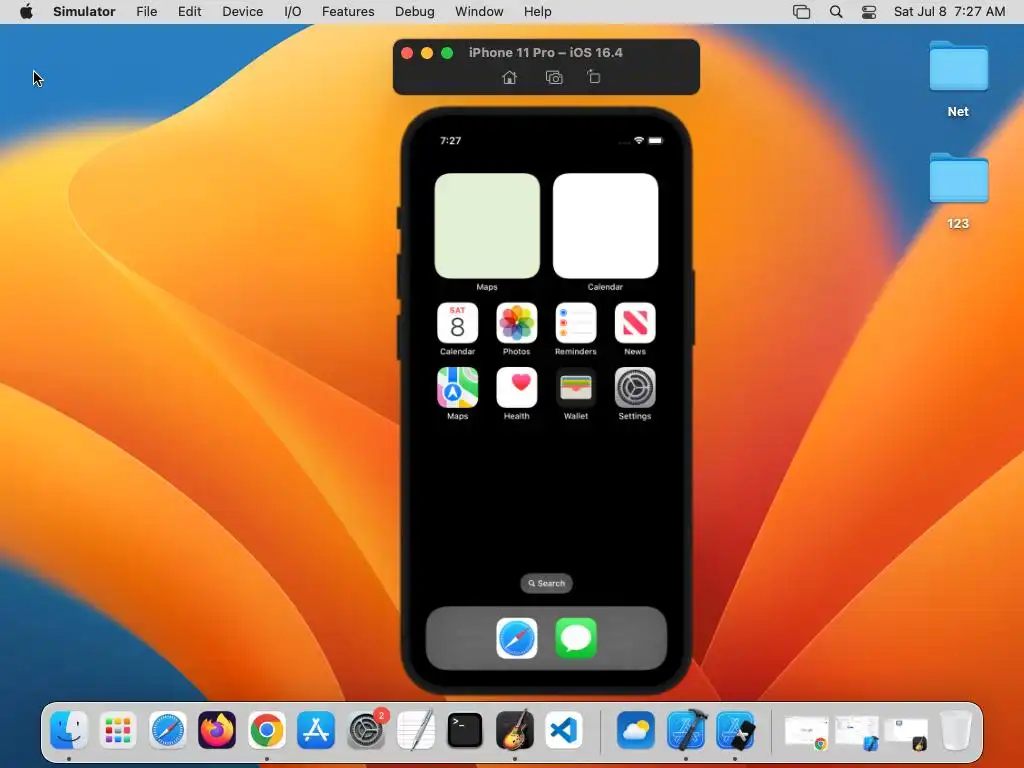Open TextEdit from the Dock
The width and height of the screenshot is (1024, 768).
(415, 729)
